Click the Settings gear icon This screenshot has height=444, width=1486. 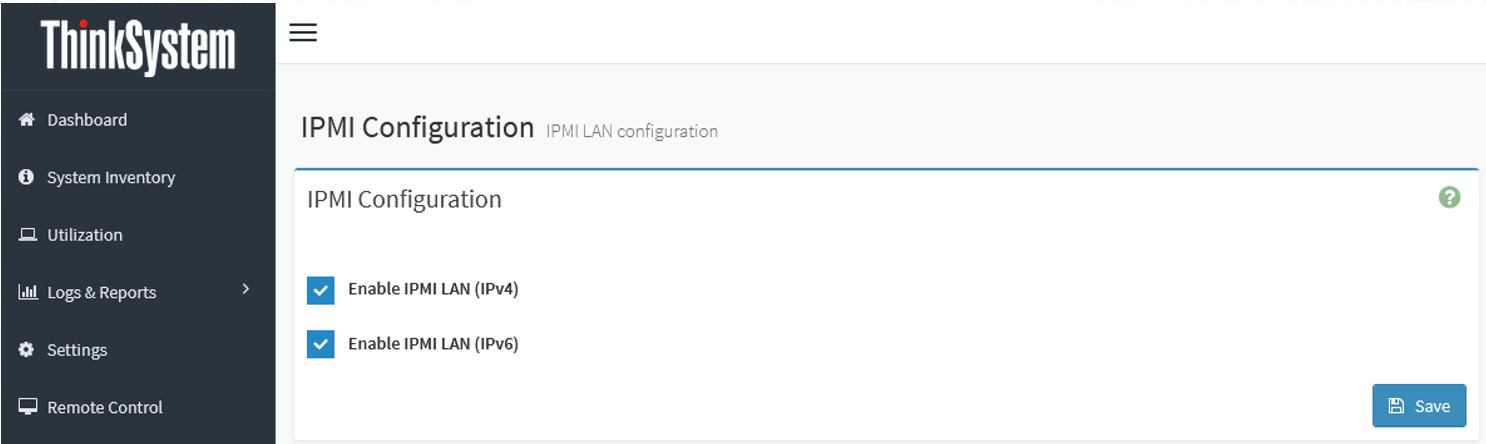27,350
